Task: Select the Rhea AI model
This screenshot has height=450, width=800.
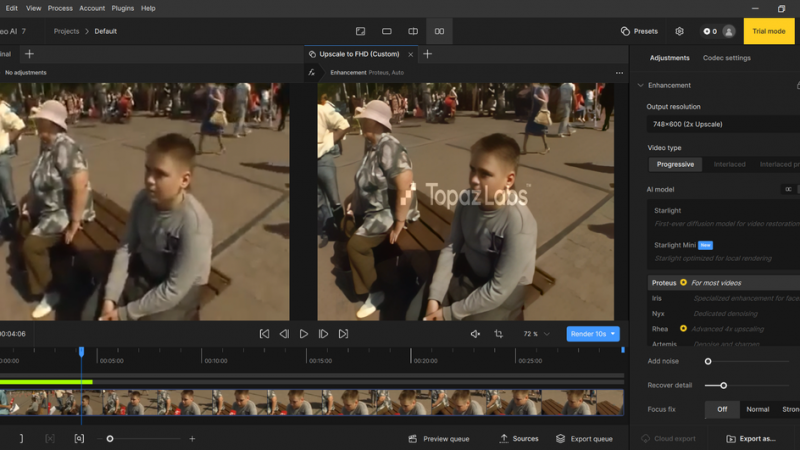Action: pos(724,329)
